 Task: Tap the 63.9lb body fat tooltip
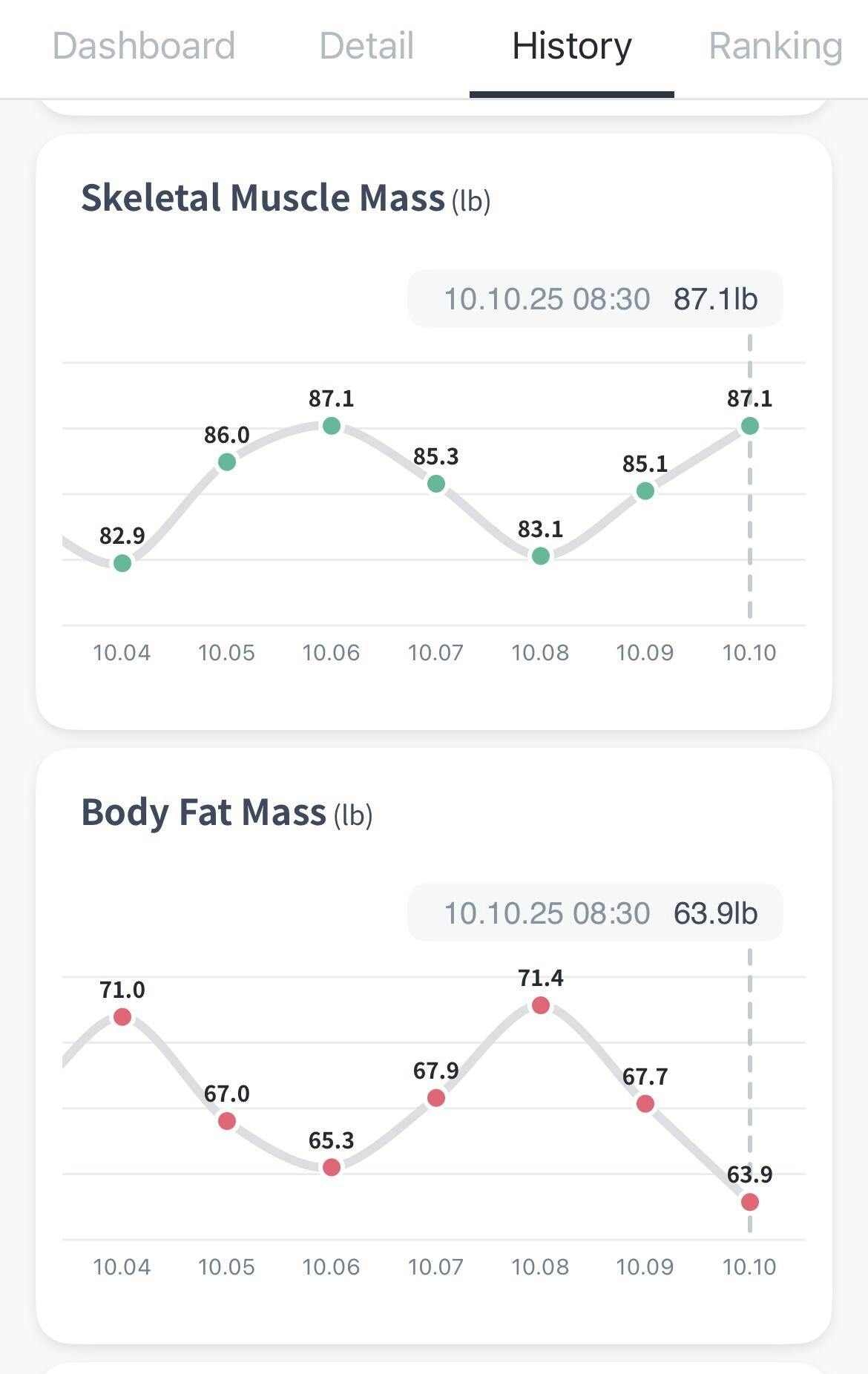click(595, 913)
